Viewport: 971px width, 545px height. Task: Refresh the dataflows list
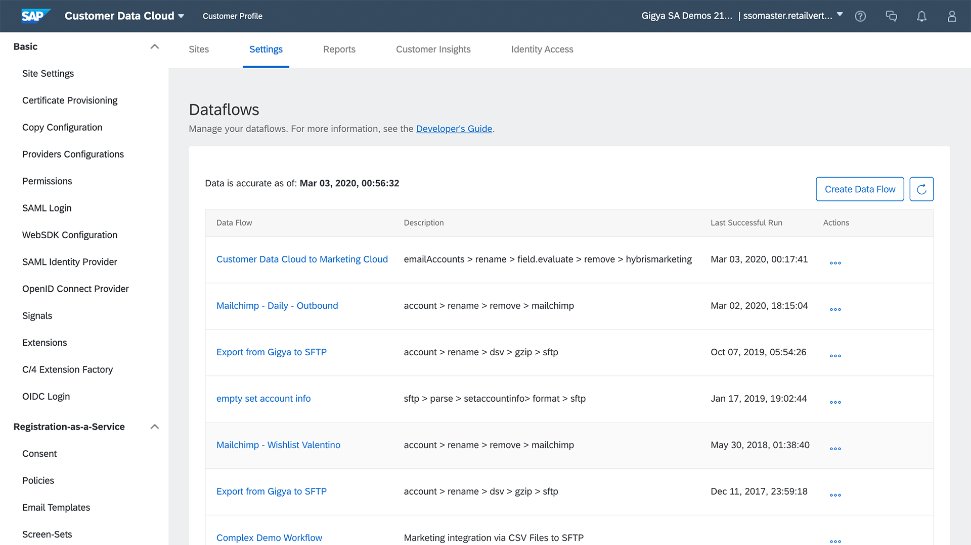click(921, 189)
